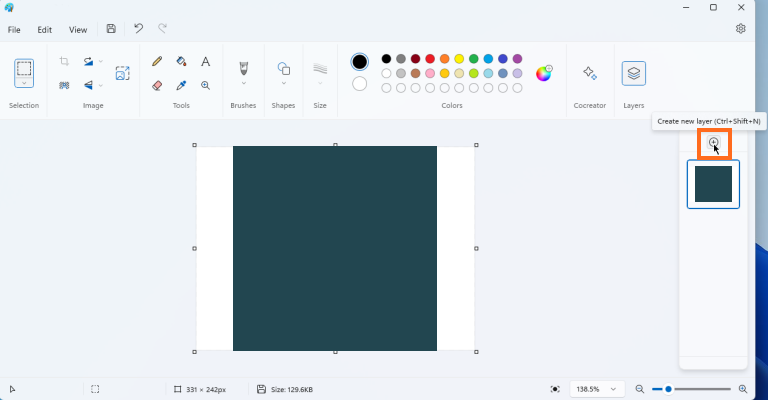Pick the orange color swatch

click(445, 59)
